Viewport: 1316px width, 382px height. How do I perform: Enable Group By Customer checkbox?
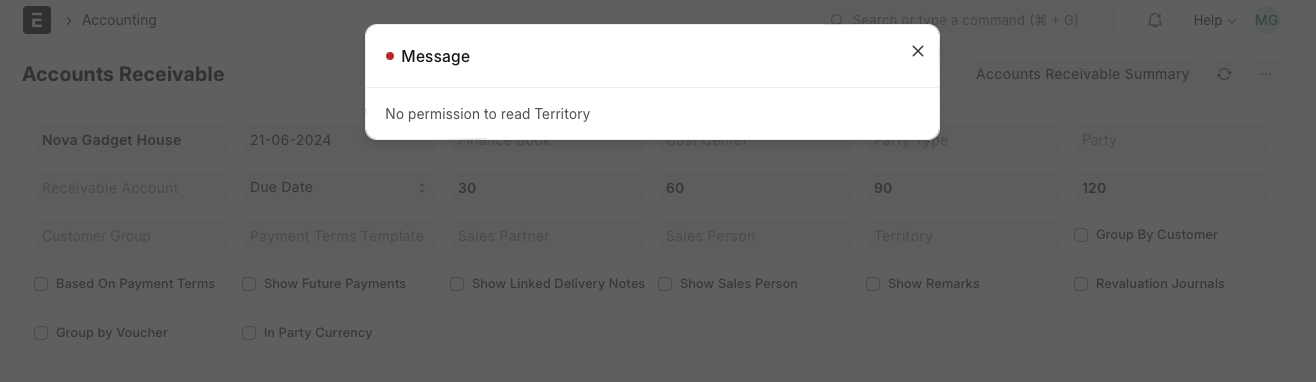pos(1081,235)
